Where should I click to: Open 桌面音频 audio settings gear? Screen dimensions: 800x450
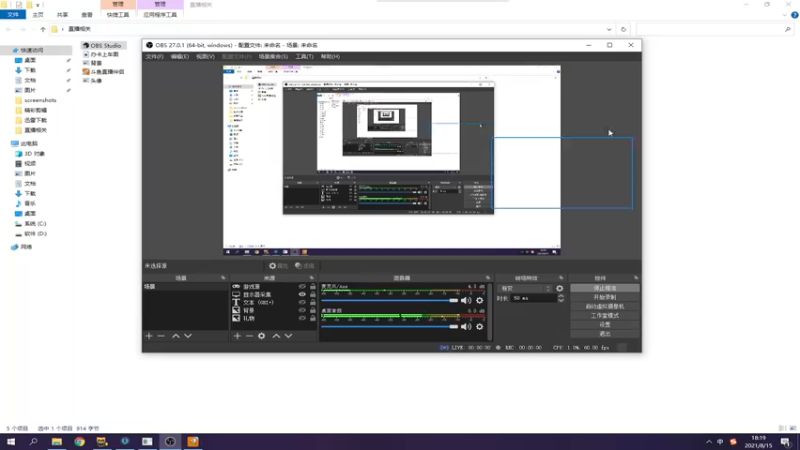(480, 327)
